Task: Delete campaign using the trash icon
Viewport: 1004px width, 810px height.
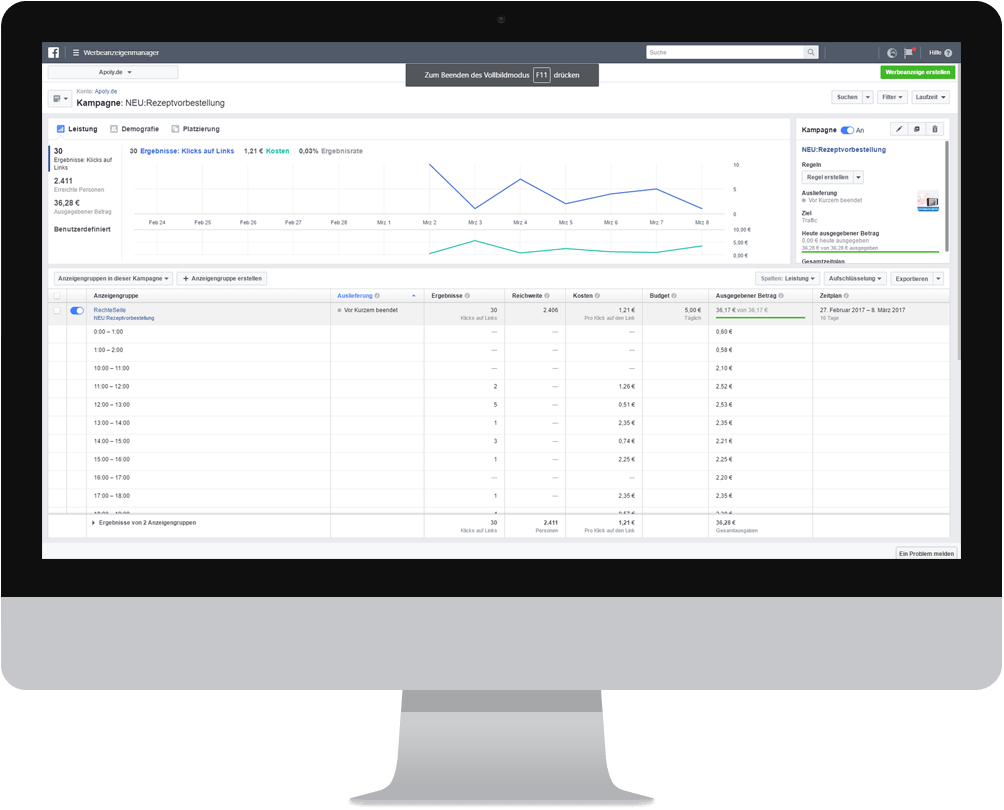Action: (934, 129)
